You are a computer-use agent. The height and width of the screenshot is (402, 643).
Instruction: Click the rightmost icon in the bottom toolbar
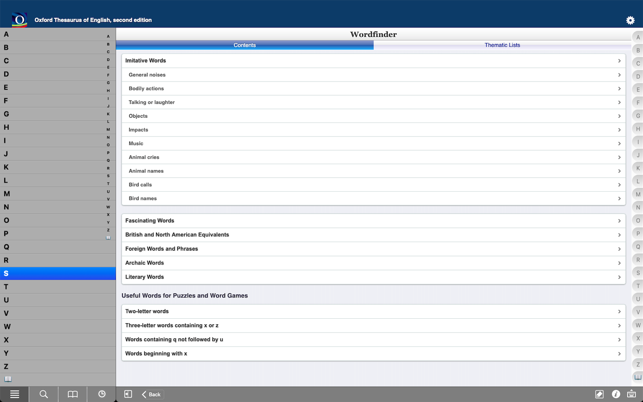[632, 394]
